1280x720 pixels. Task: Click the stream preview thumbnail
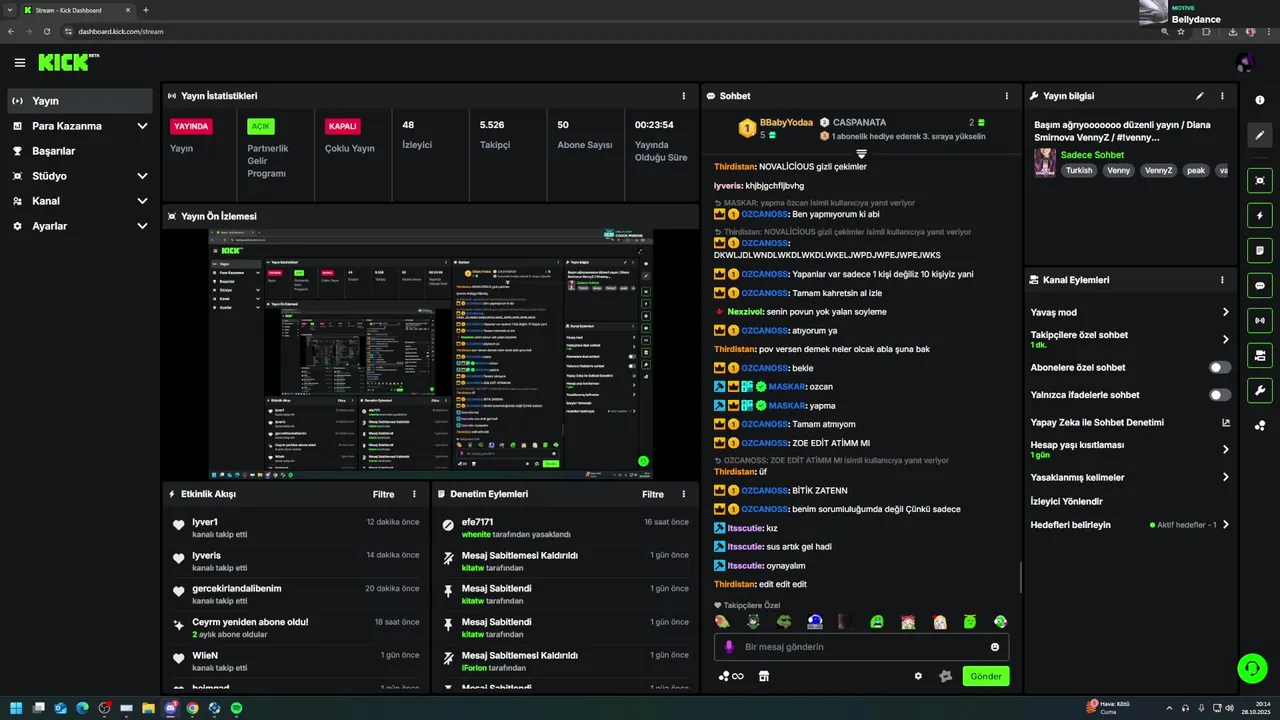pyautogui.click(x=431, y=354)
